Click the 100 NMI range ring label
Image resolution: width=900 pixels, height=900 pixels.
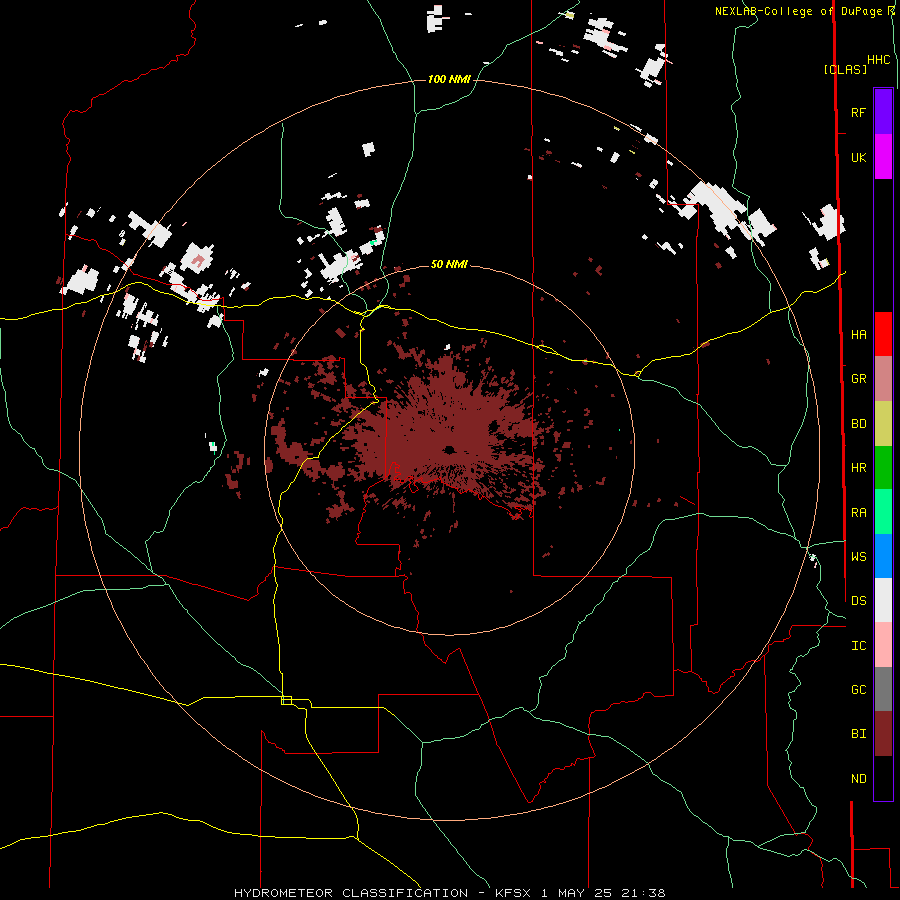tap(449, 79)
